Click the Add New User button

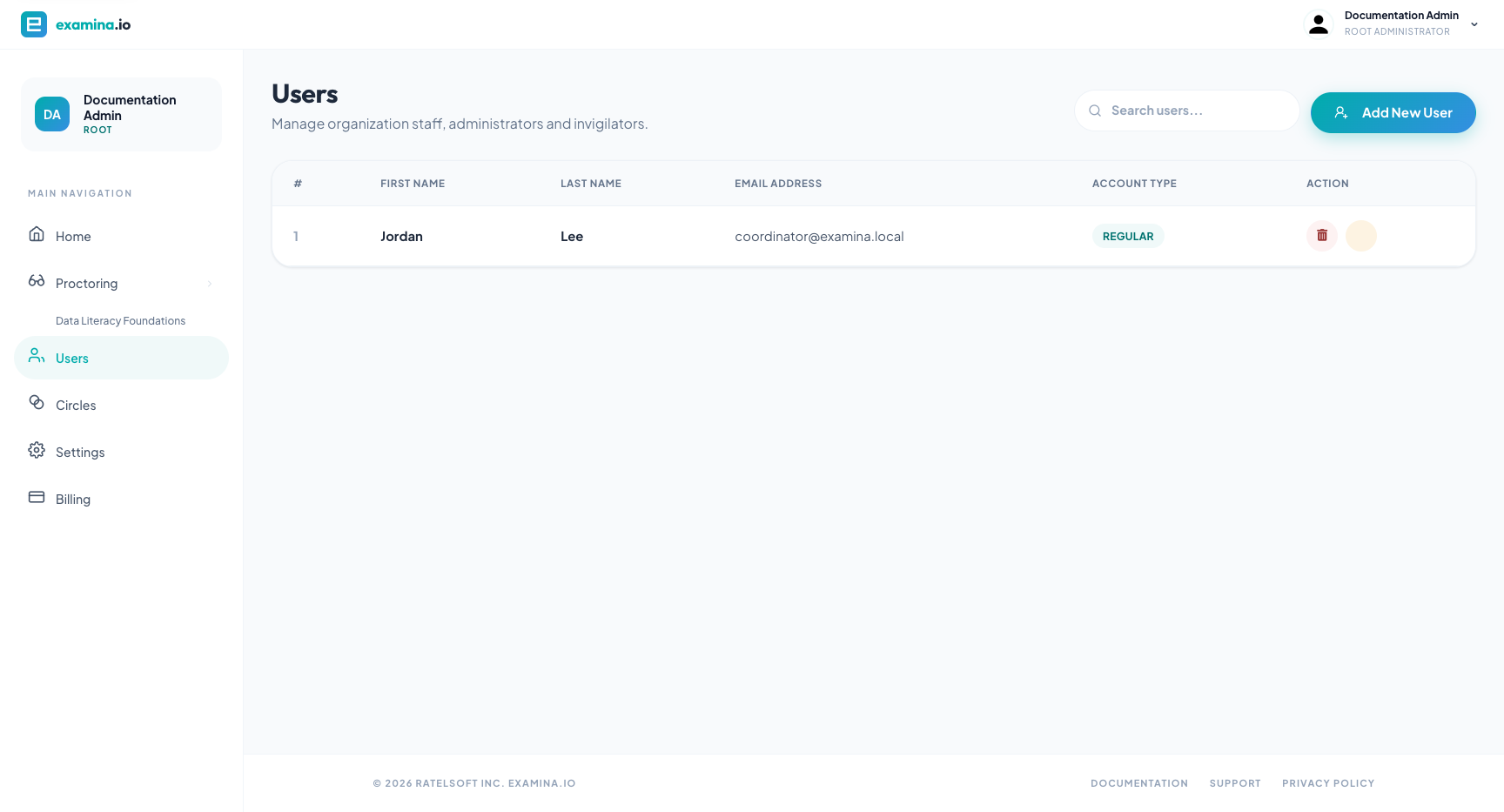pos(1393,112)
